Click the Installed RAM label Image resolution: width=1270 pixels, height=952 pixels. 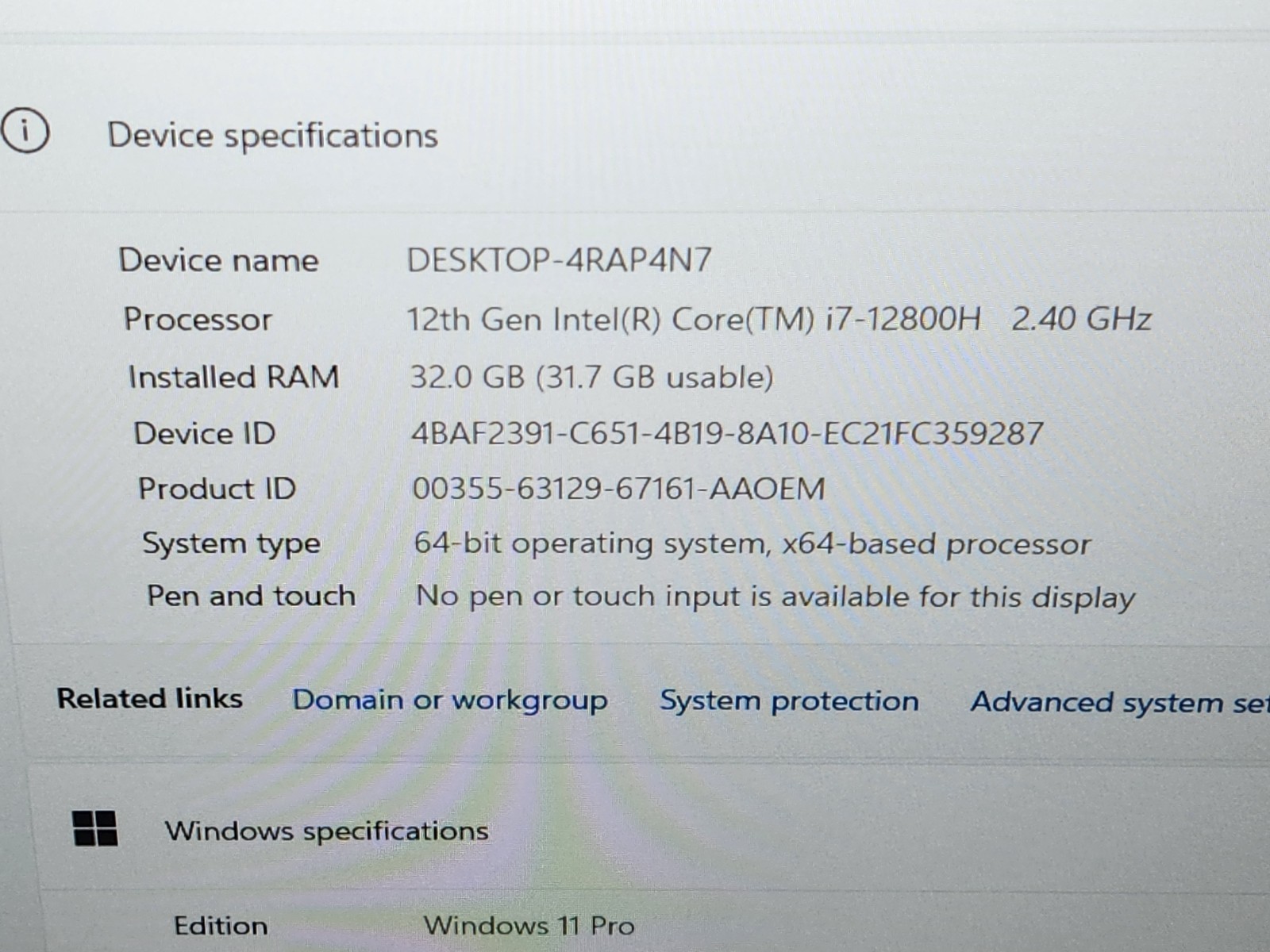233,377
